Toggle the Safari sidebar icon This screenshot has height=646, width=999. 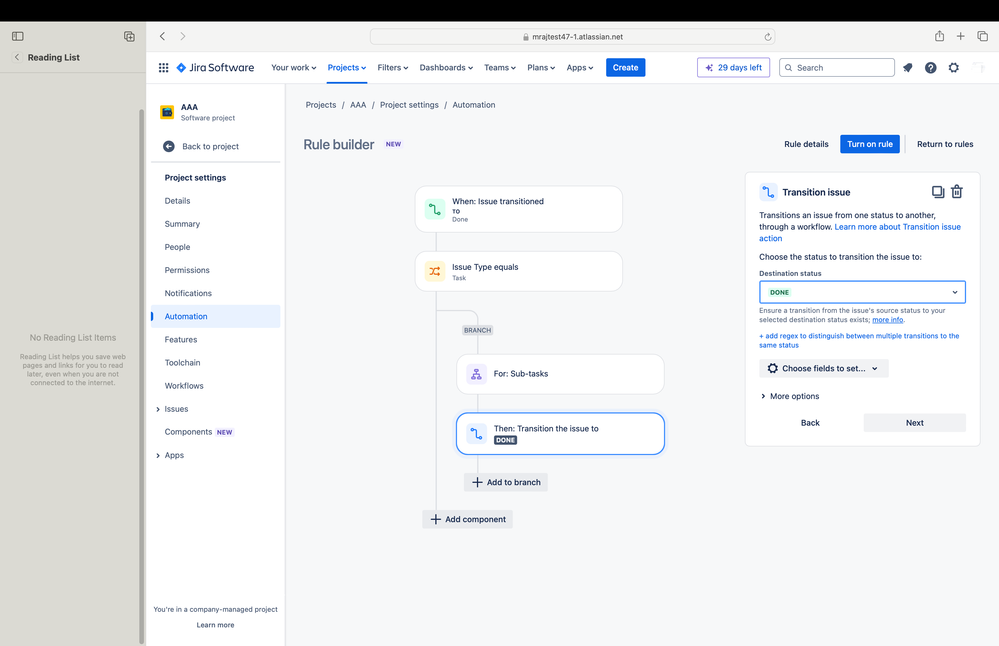tap(18, 36)
